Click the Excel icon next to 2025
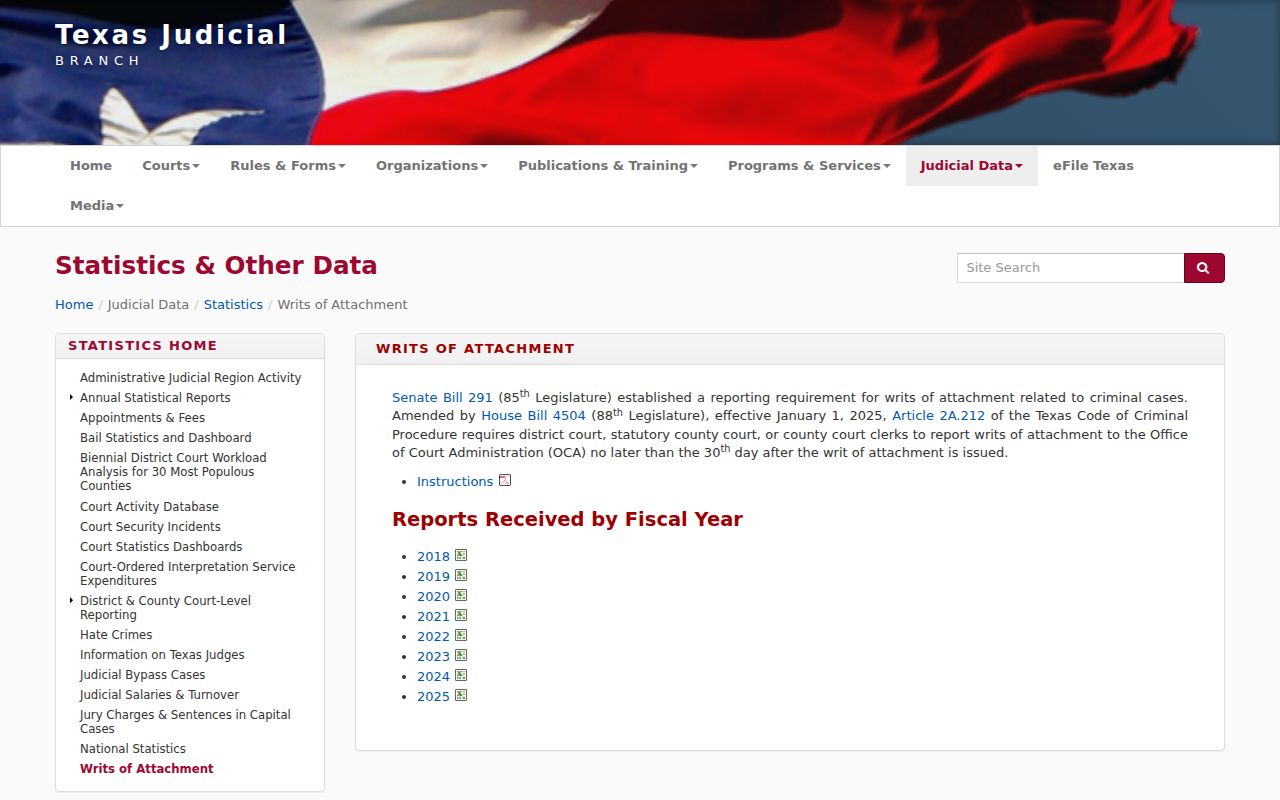The image size is (1280, 800). coord(461,695)
